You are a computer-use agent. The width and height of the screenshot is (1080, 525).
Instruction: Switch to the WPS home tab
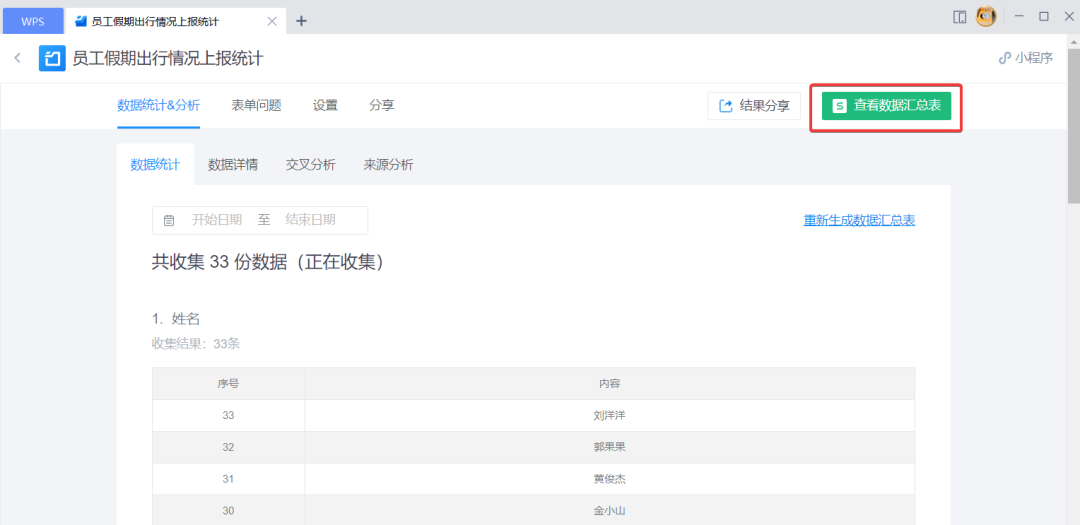[32, 21]
